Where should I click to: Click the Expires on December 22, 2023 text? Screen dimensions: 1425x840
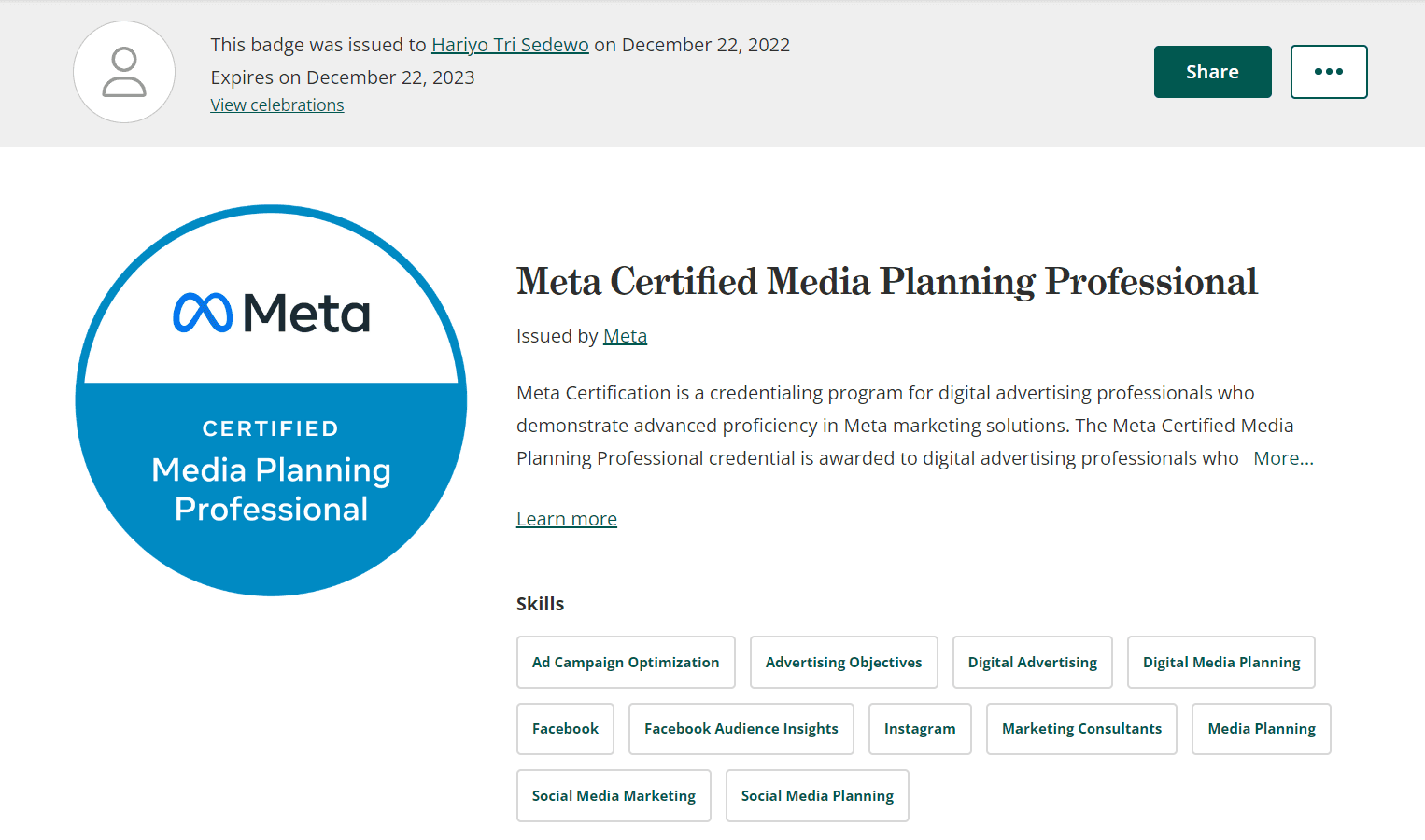coord(343,77)
